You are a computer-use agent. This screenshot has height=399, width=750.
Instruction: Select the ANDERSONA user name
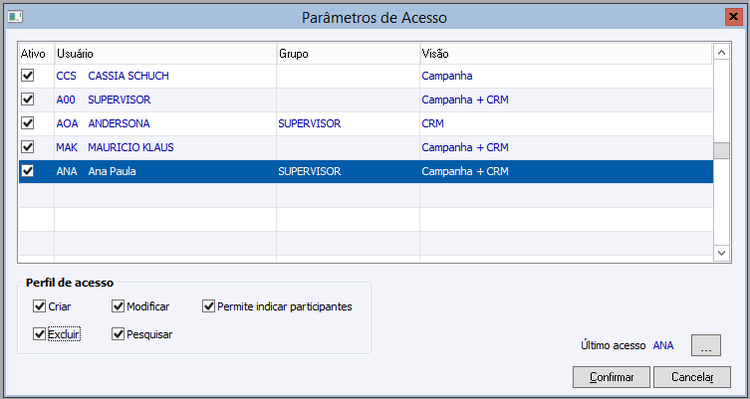coord(119,123)
